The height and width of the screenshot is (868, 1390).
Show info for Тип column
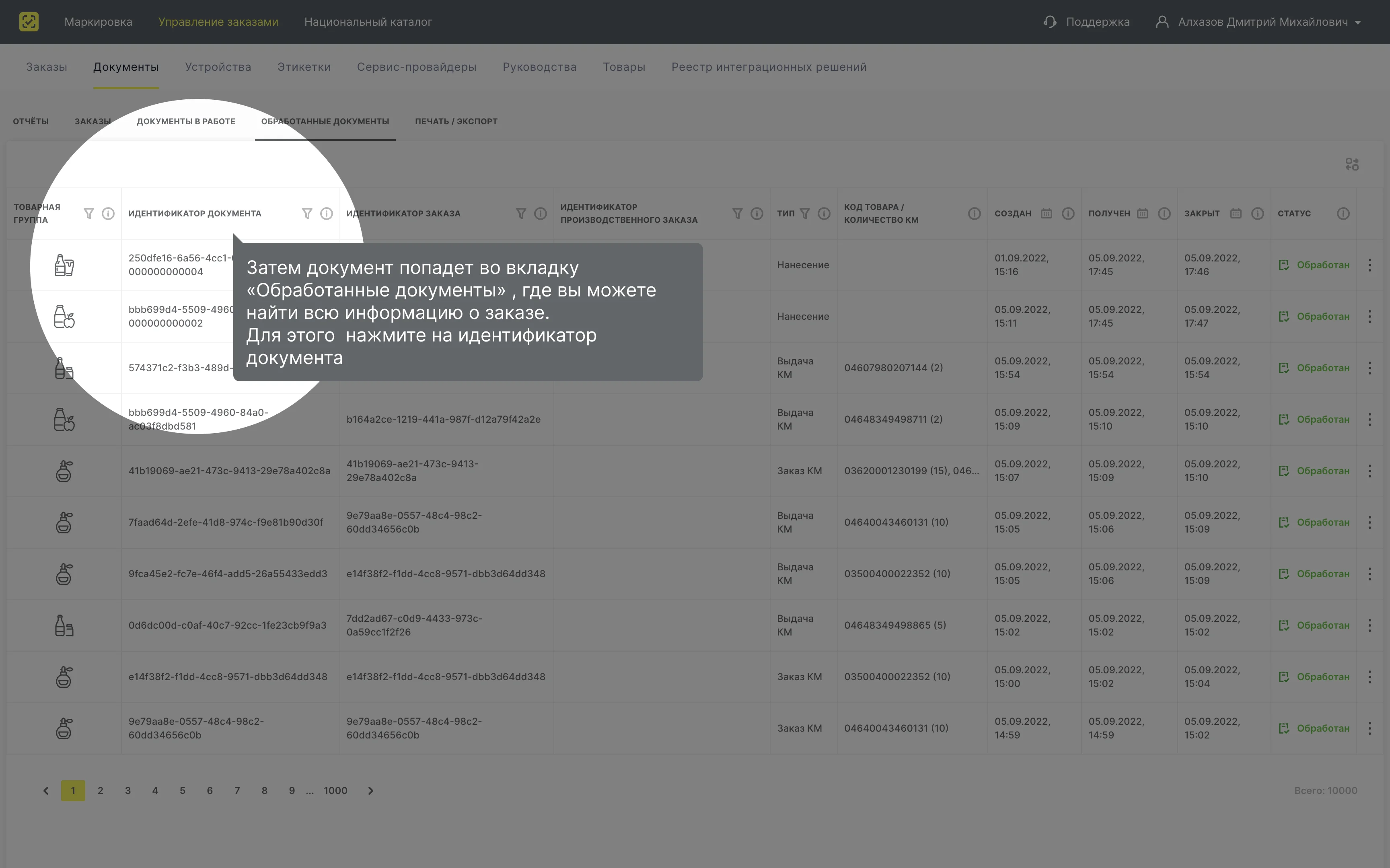(824, 214)
